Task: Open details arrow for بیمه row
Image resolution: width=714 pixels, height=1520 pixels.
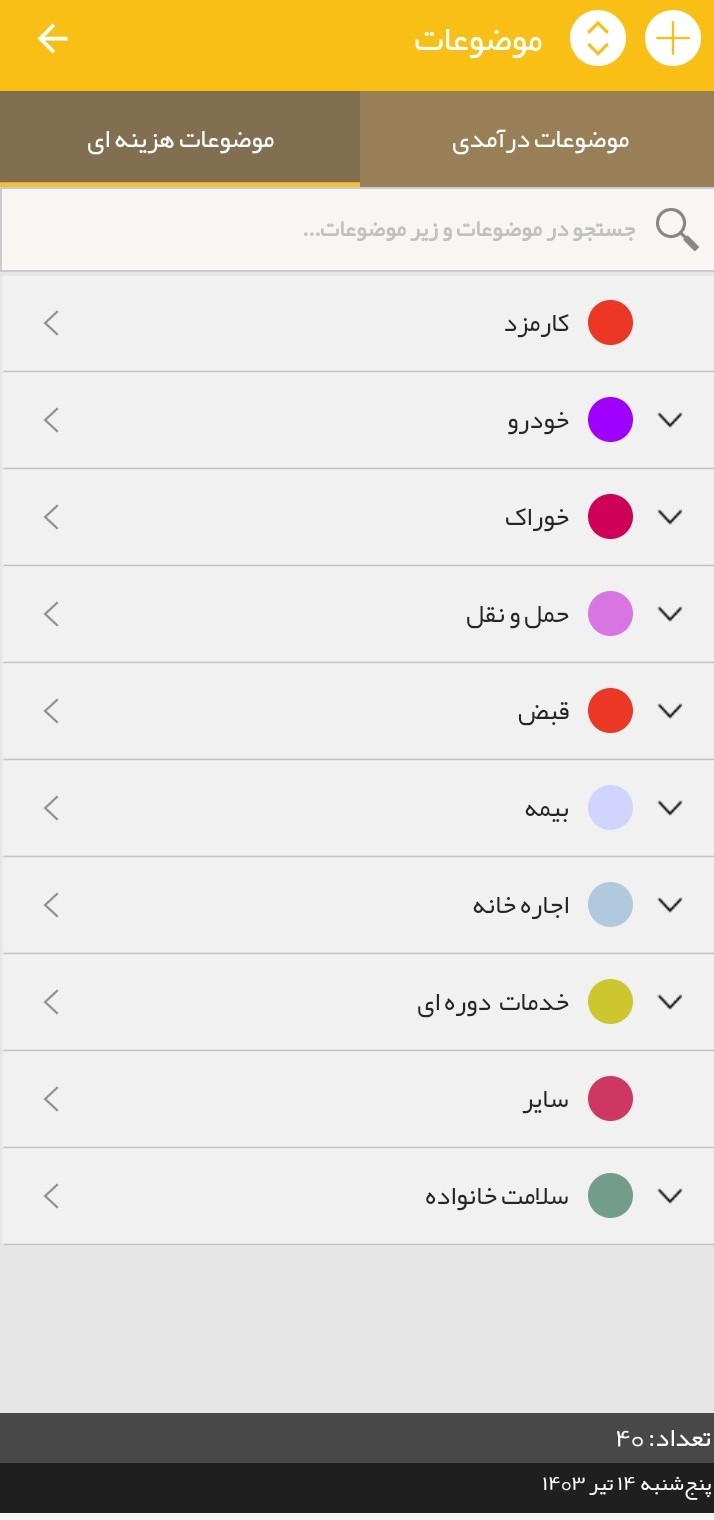Action: (x=52, y=807)
